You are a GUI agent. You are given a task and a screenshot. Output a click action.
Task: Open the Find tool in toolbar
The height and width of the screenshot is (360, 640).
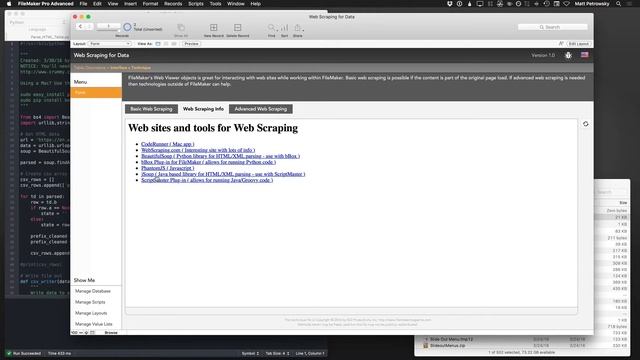(x=271, y=28)
